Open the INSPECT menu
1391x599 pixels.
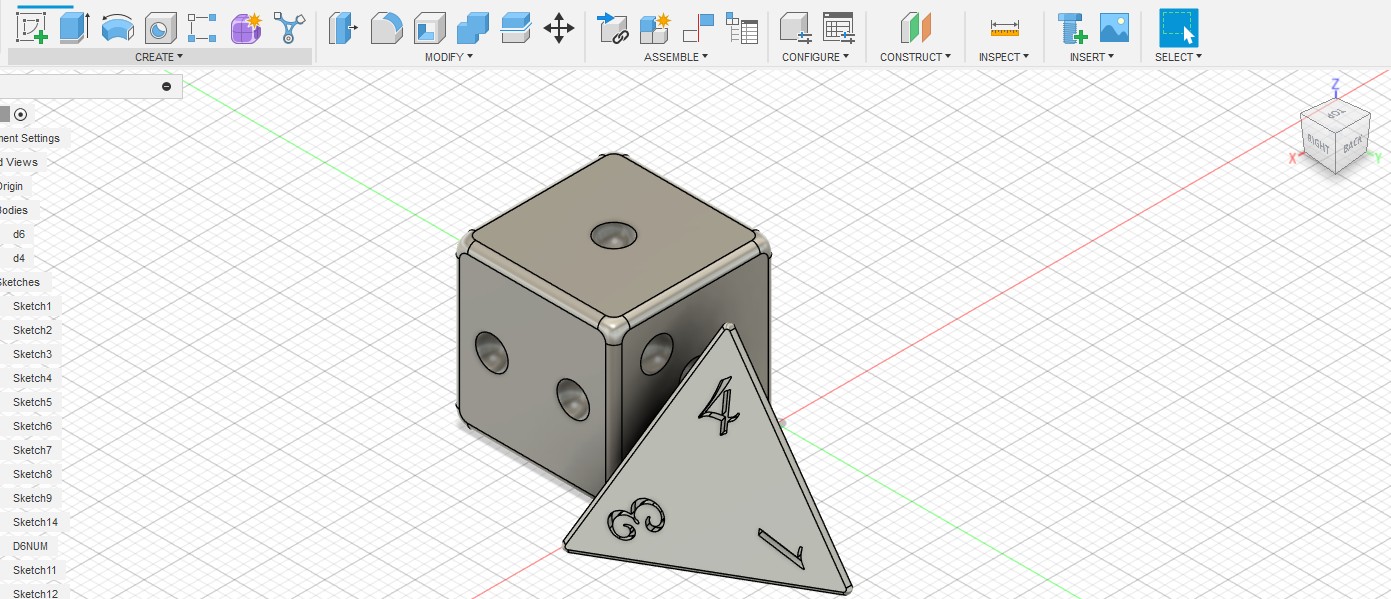pos(1004,57)
